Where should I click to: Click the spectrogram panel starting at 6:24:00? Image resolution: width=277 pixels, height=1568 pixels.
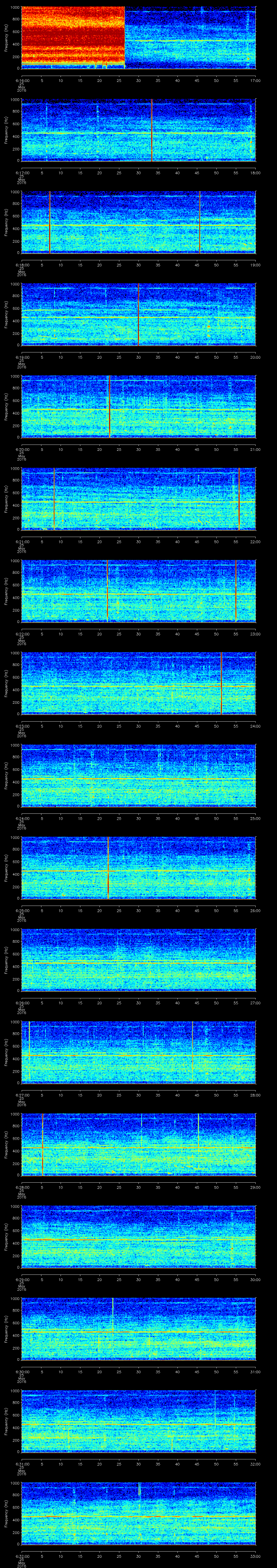pos(138,775)
